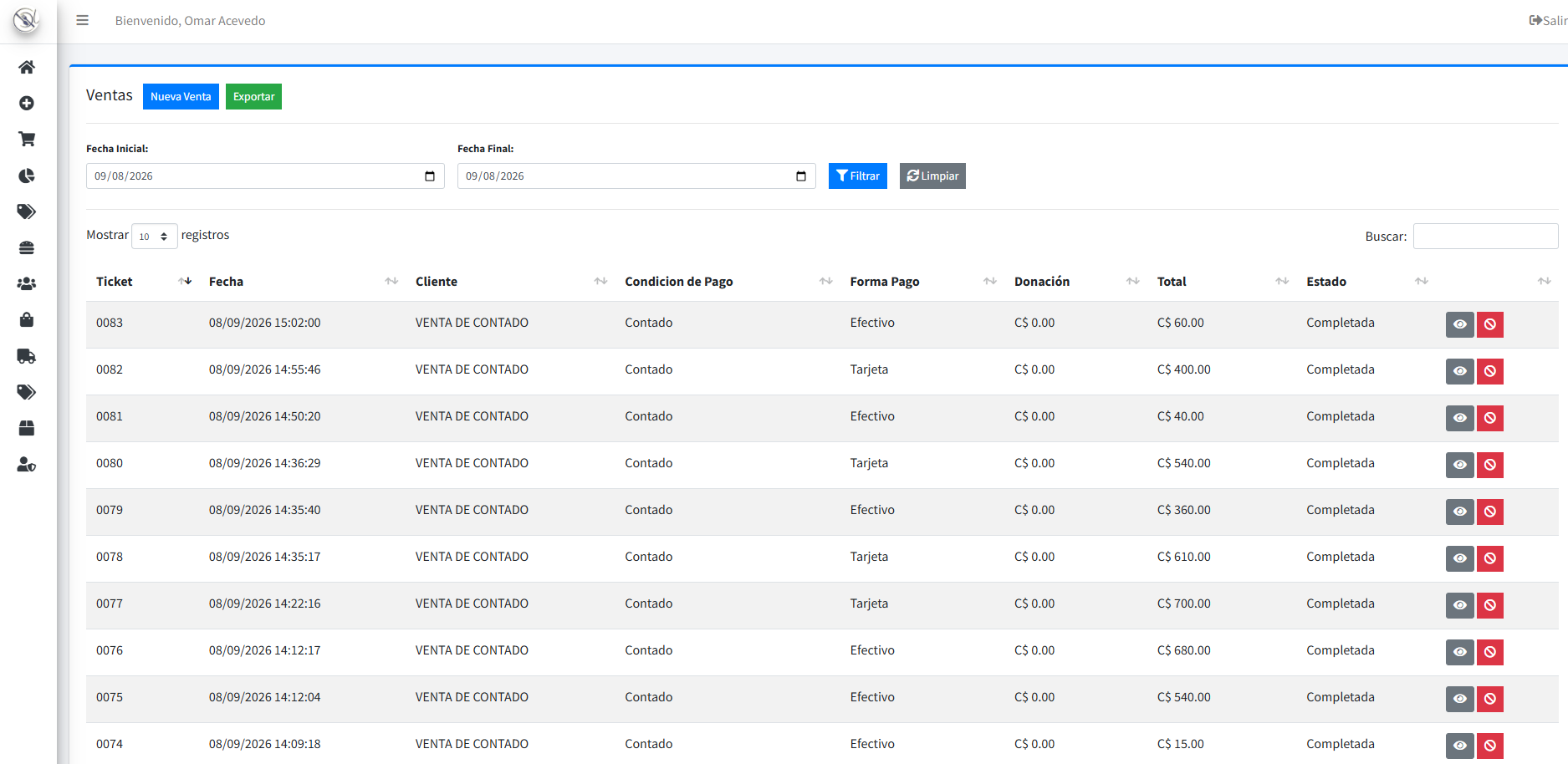
Task: Cancel sale ticket 0081
Action: point(1490,418)
